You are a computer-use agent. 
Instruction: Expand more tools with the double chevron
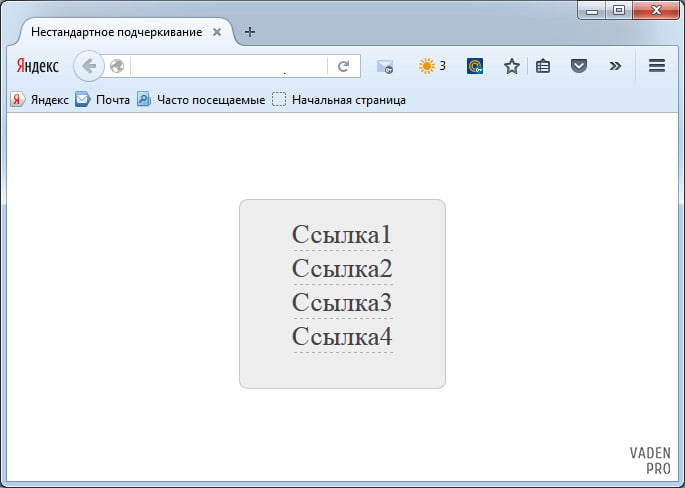(615, 66)
